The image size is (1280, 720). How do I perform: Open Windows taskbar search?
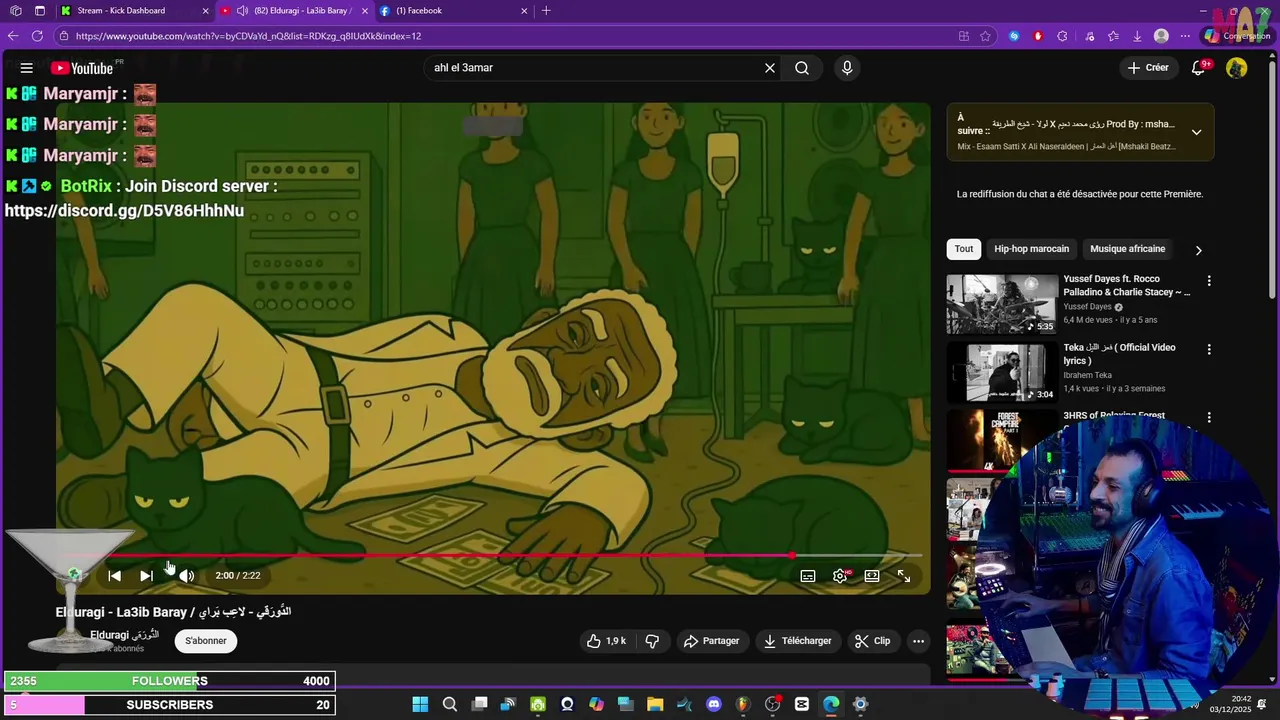pyautogui.click(x=450, y=705)
